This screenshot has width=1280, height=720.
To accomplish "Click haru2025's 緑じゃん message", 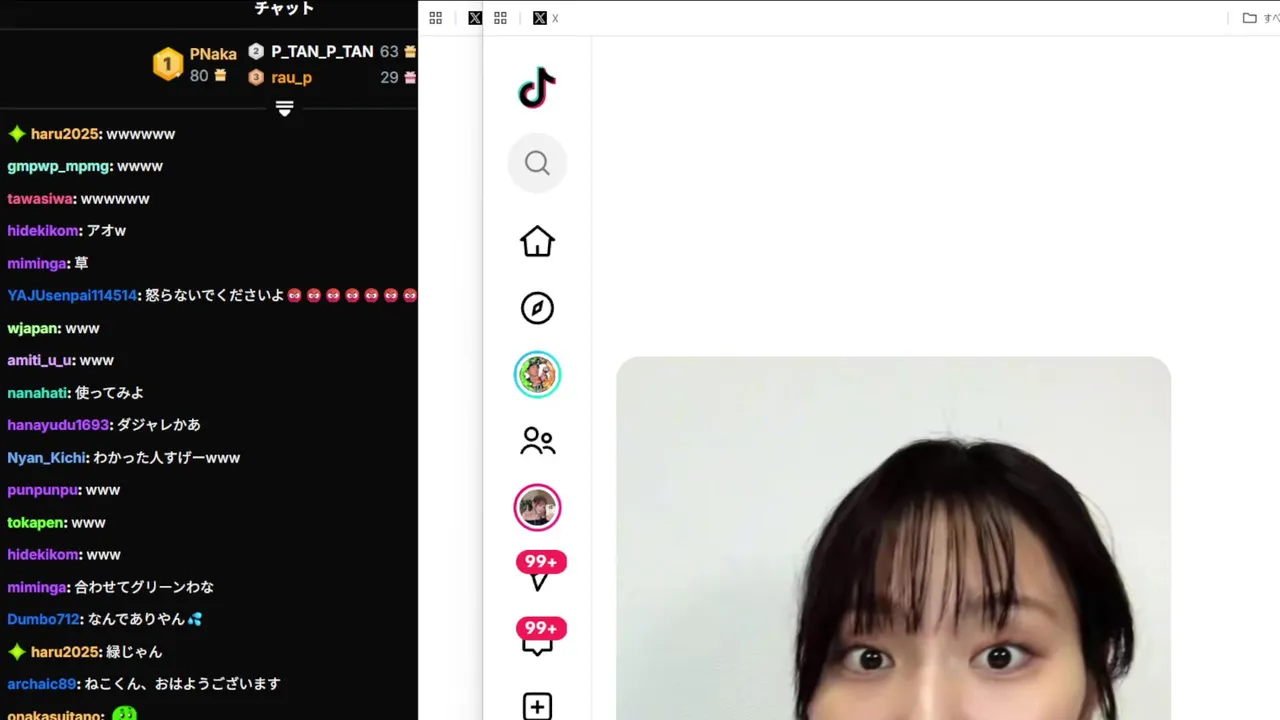I will tap(133, 652).
